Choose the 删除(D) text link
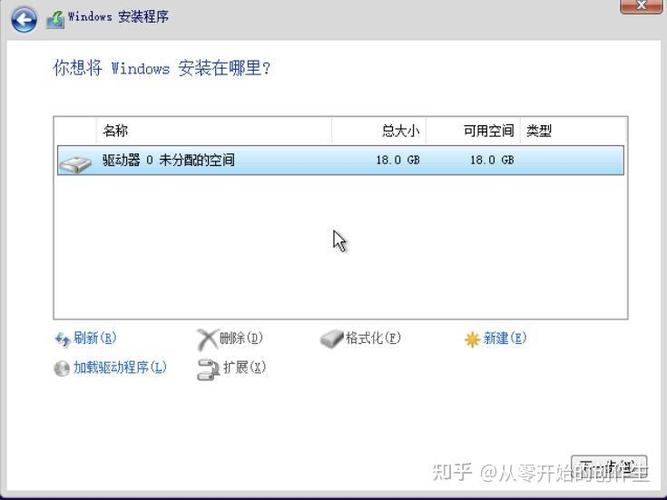This screenshot has width=667, height=500. coord(241,339)
